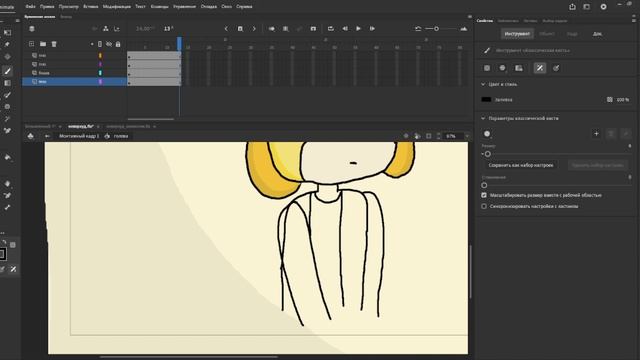Play the timeline animation
This screenshot has height=360, width=640.
pos(358,29)
